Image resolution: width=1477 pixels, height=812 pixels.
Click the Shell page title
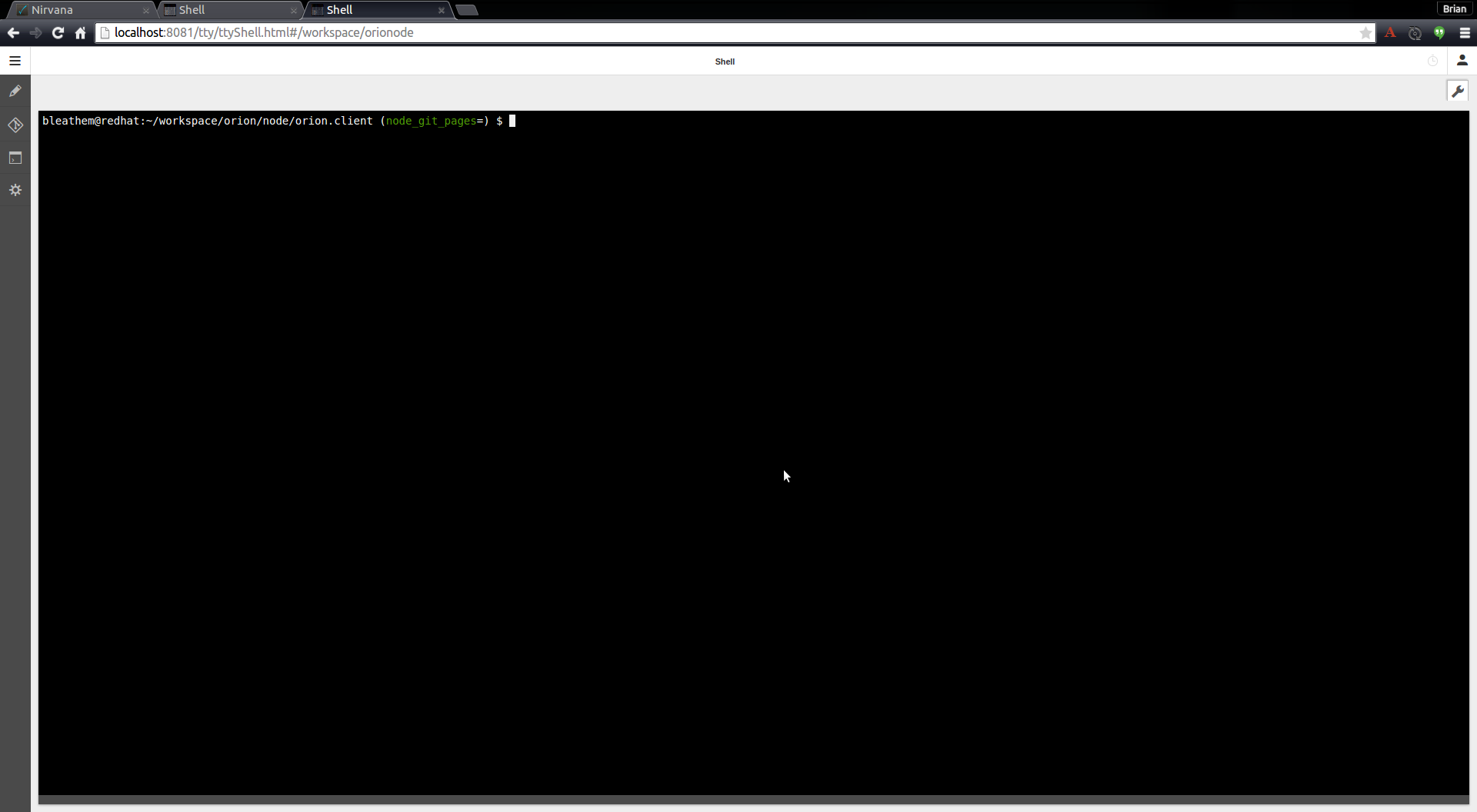[x=725, y=62]
